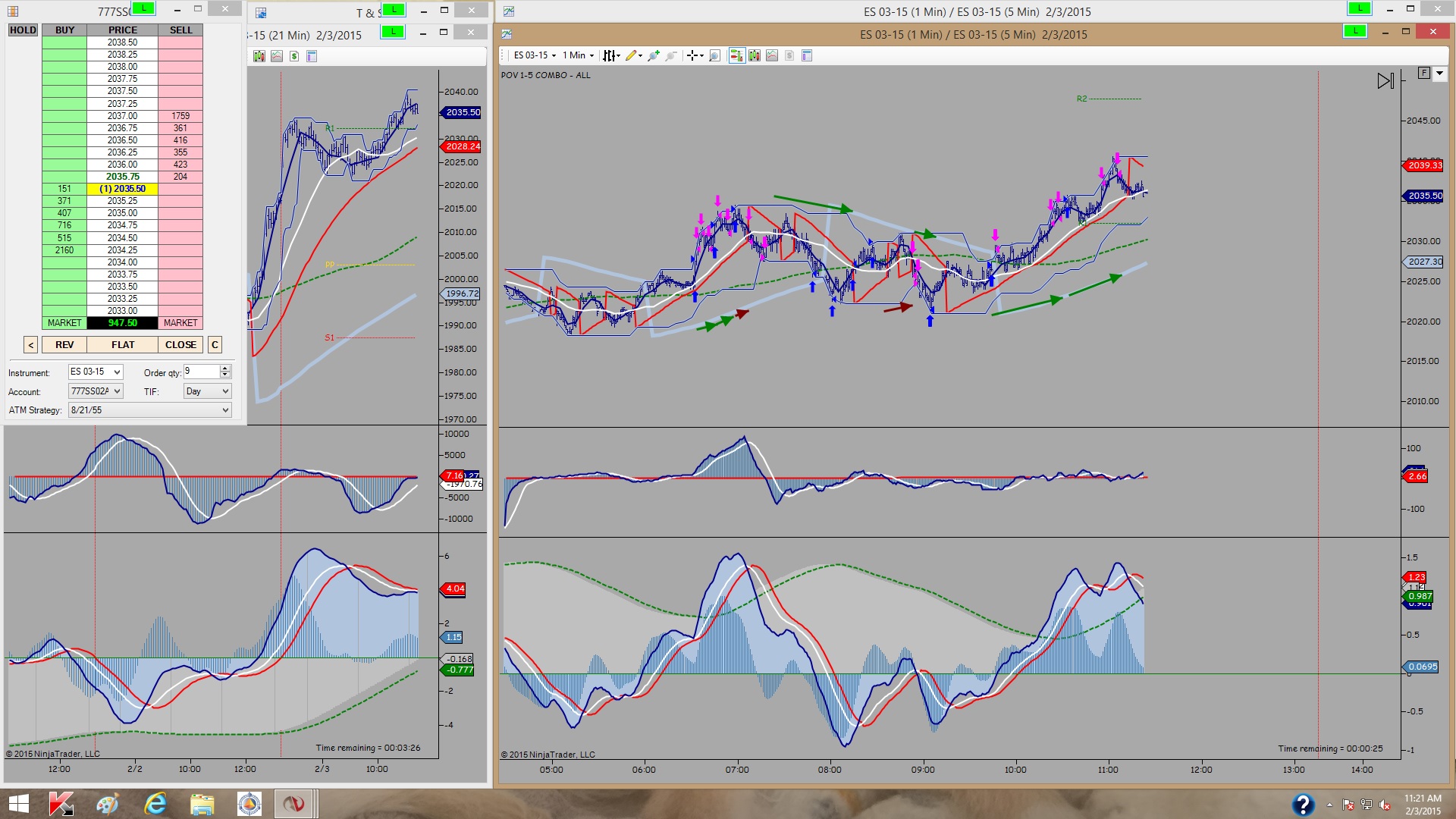This screenshot has width=1456, height=819.
Task: Toggle green L link button on outer ES chart window
Action: click(1360, 8)
